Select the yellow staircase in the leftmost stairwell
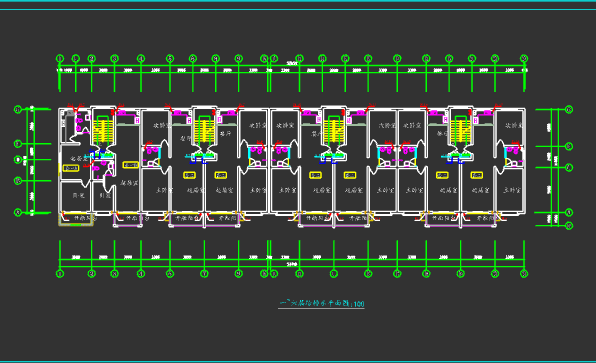The height and width of the screenshot is (363, 596). coord(103,132)
